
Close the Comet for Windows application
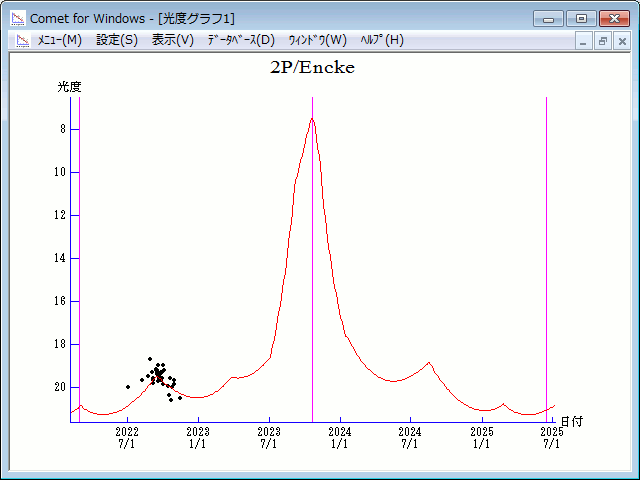click(x=614, y=19)
